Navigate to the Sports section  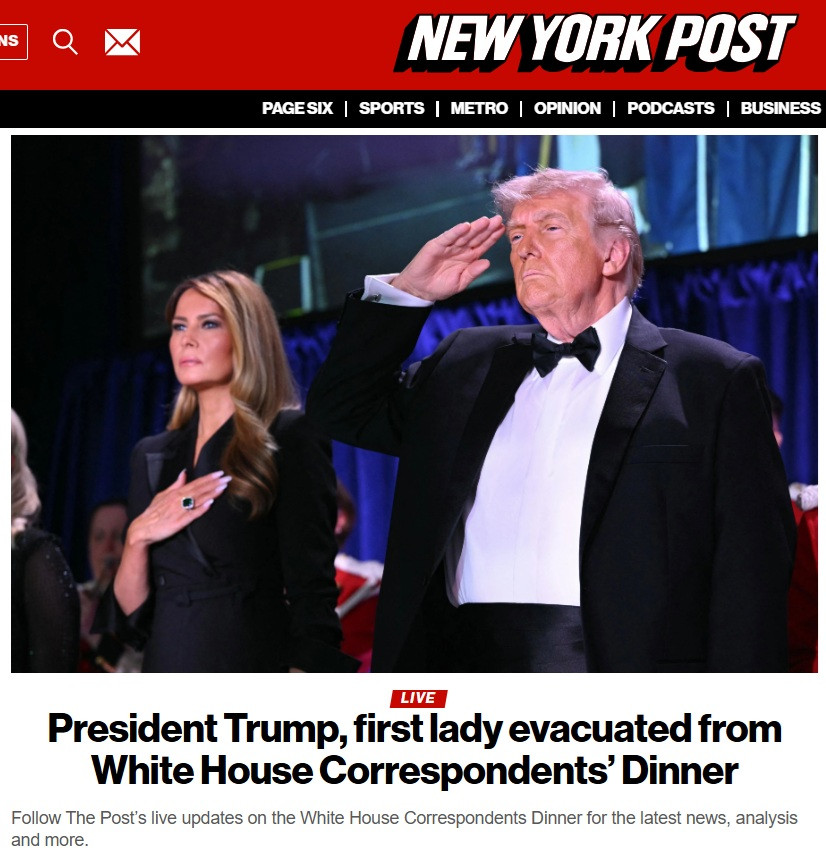pyautogui.click(x=392, y=108)
